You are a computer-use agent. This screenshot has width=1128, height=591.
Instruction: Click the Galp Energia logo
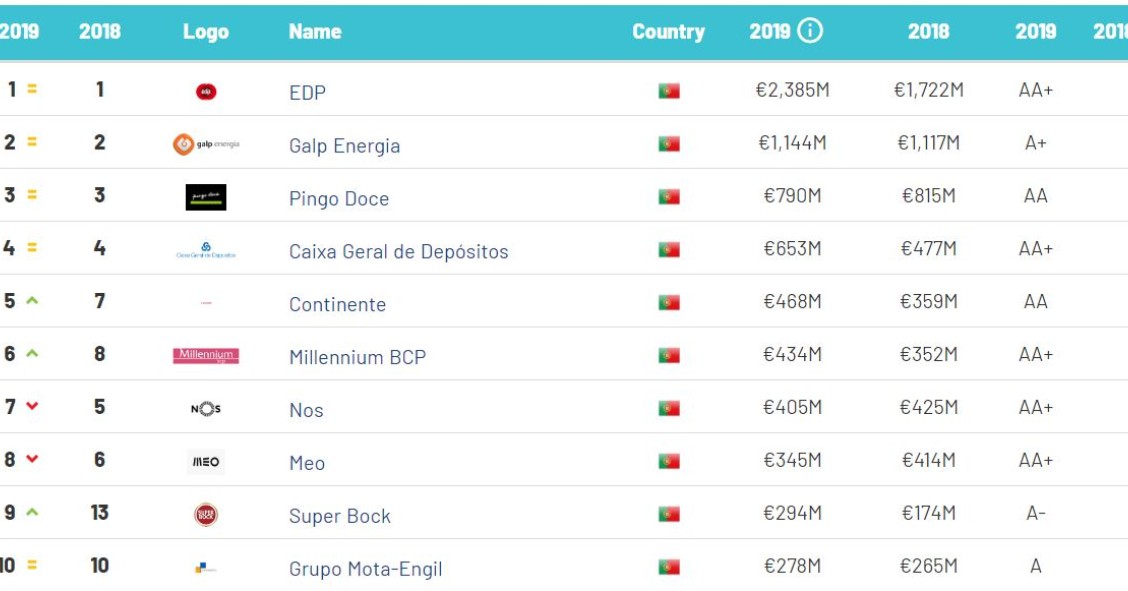(x=206, y=144)
